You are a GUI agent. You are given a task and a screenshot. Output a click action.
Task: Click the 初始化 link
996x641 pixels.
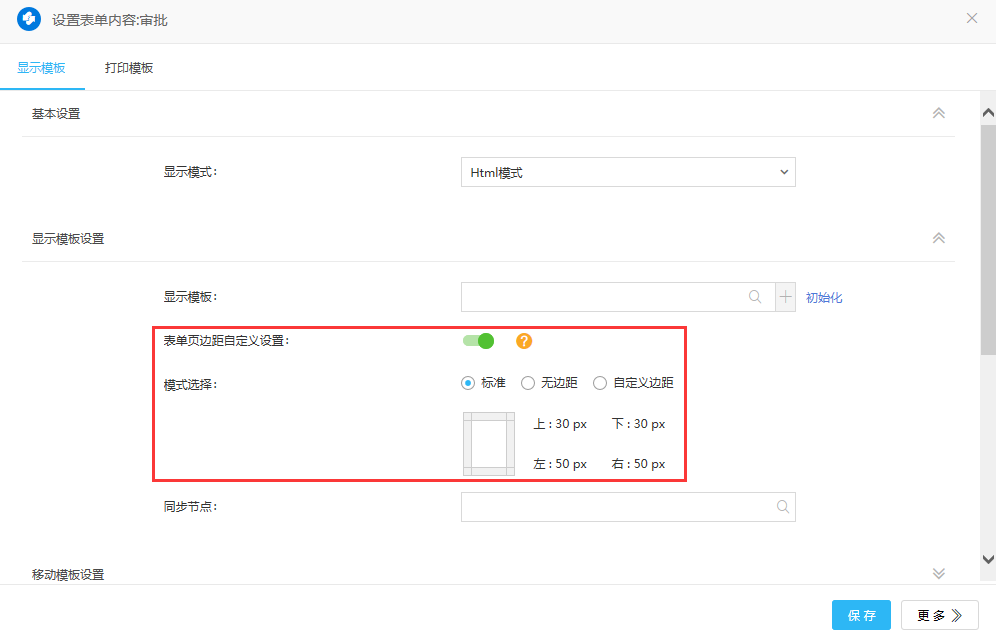(x=824, y=298)
